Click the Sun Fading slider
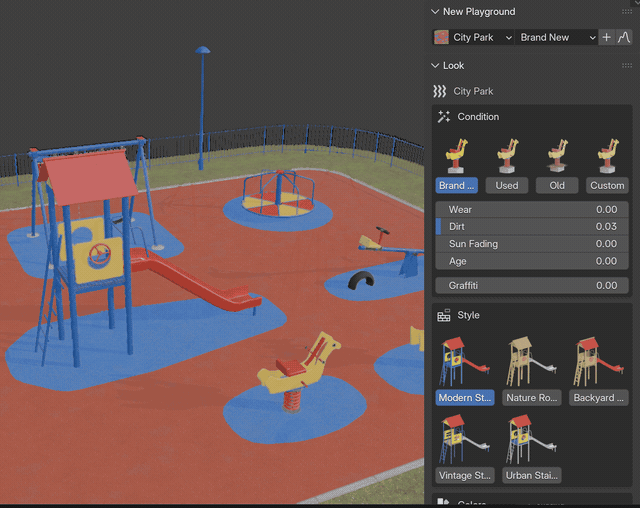This screenshot has width=640, height=508. click(532, 244)
